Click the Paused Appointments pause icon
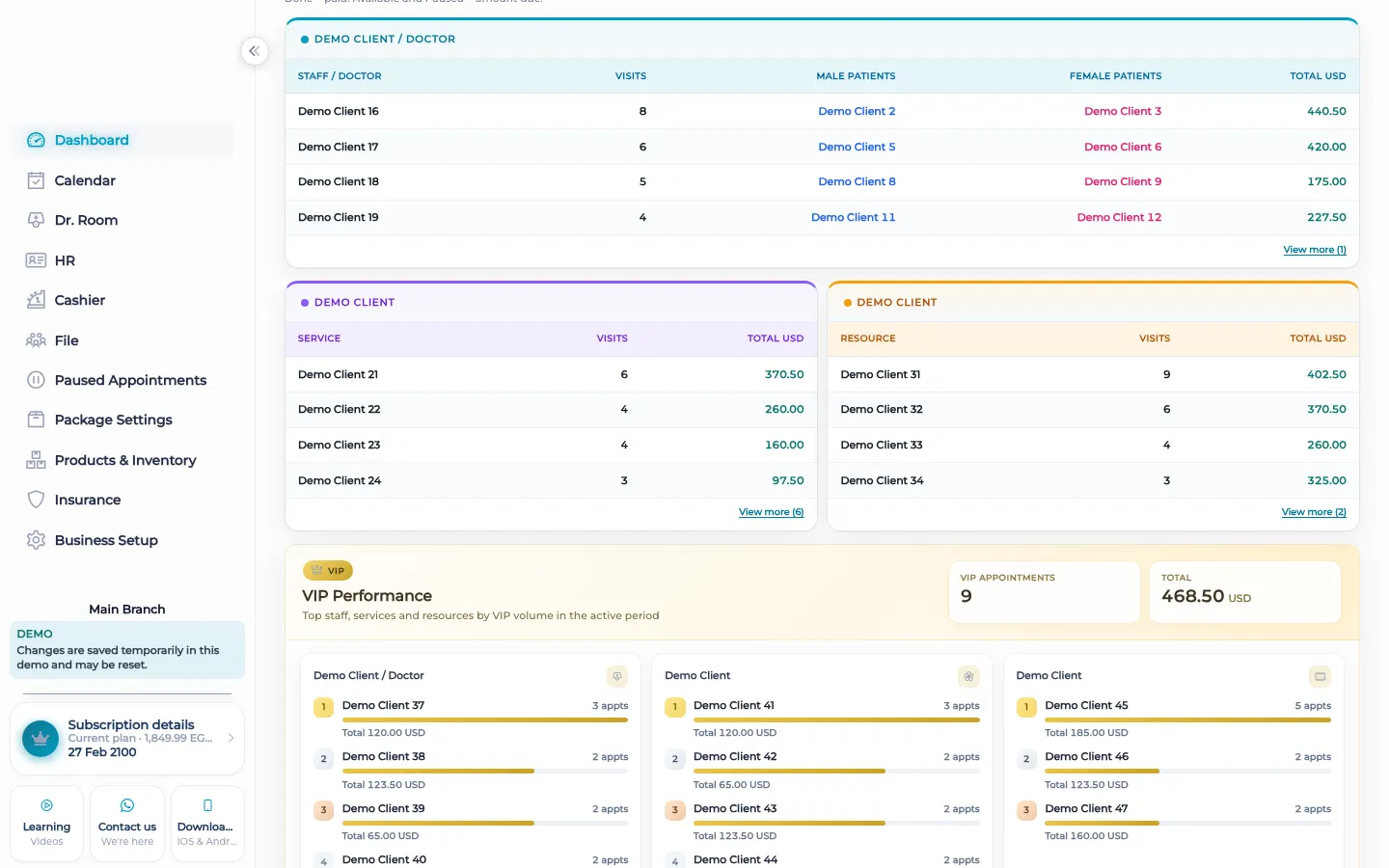 pos(36,380)
